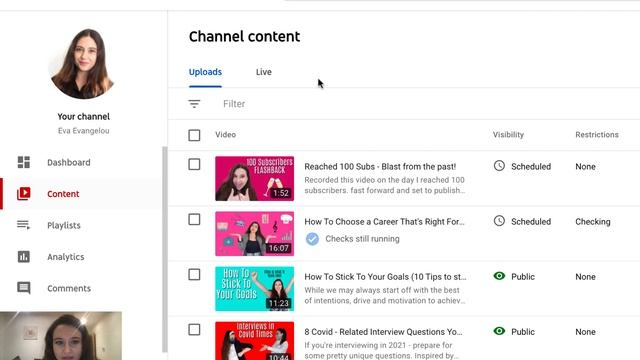The height and width of the screenshot is (360, 640).
Task: Click the Your channel label
Action: (x=84, y=117)
